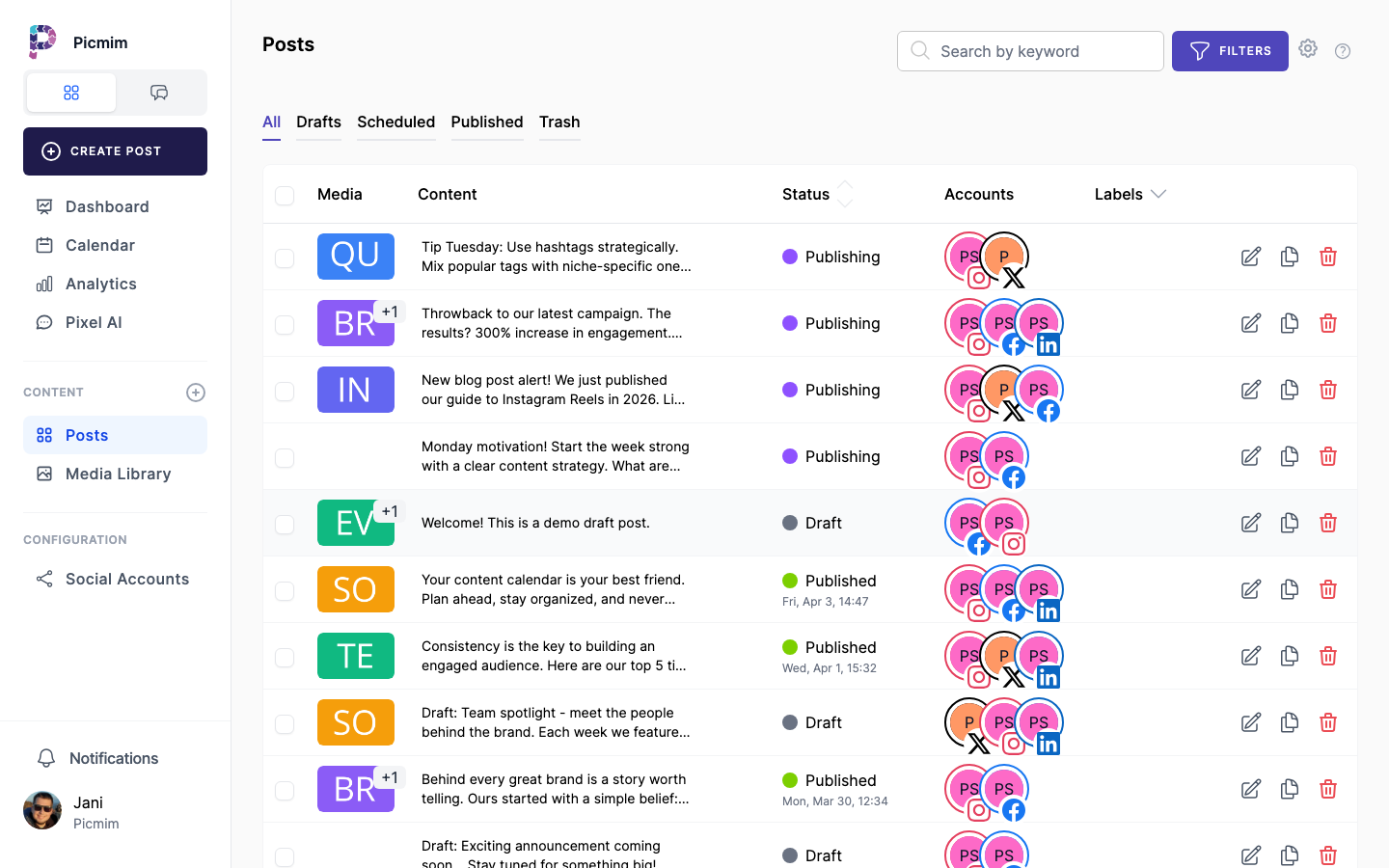Open Notifications bell in sidebar
The width and height of the screenshot is (1389, 868).
(x=46, y=758)
